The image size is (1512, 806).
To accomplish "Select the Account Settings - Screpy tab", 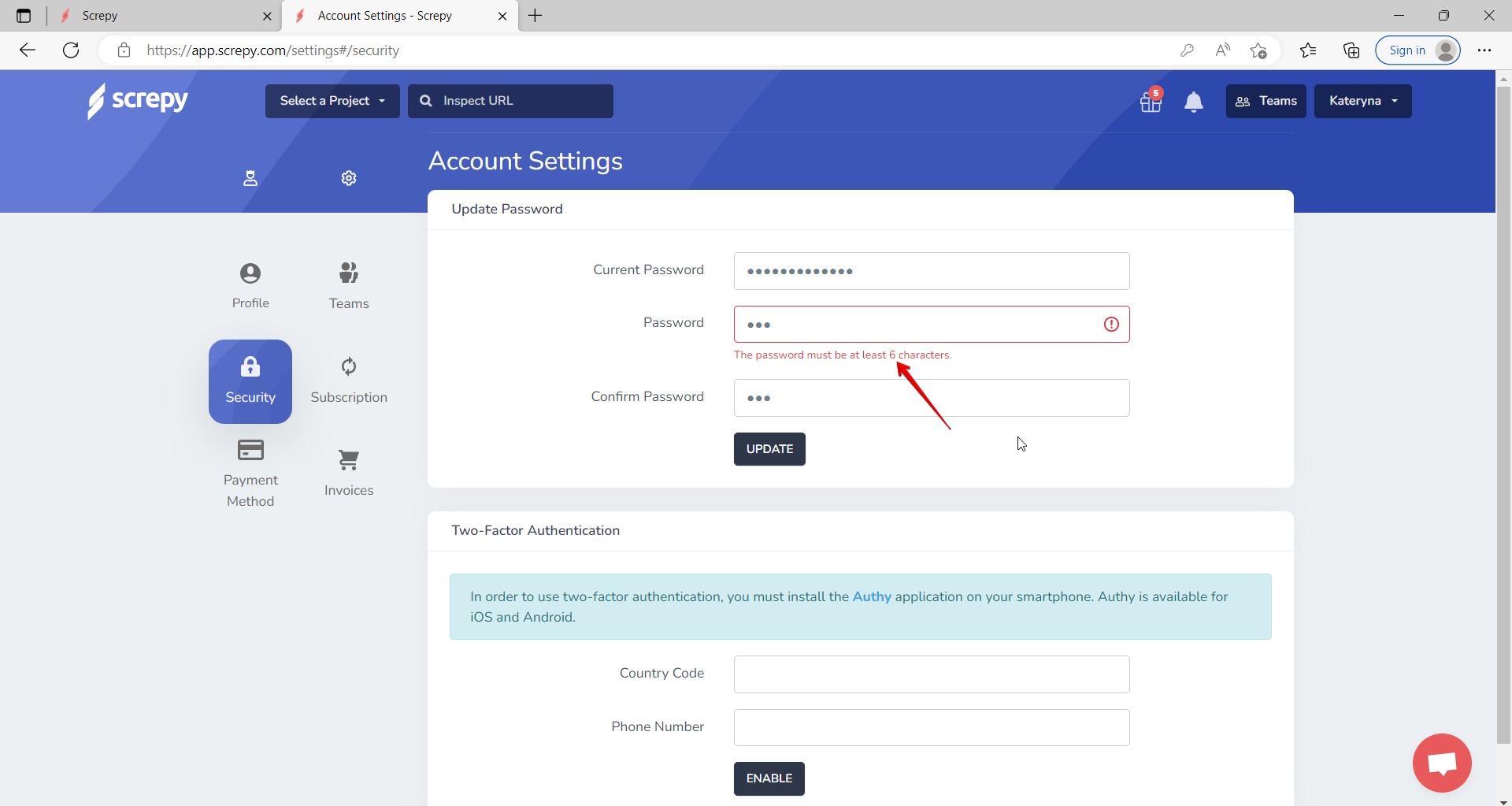I will click(x=399, y=16).
